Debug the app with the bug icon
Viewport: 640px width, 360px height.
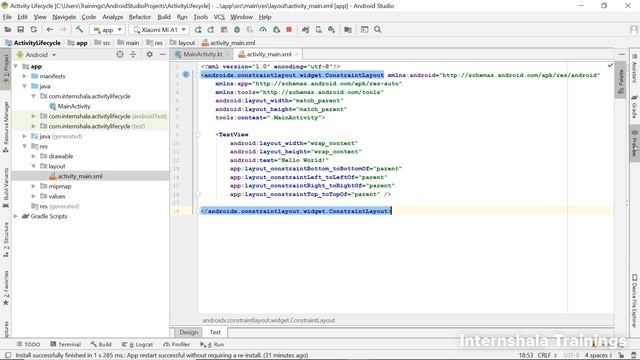[x=237, y=29]
